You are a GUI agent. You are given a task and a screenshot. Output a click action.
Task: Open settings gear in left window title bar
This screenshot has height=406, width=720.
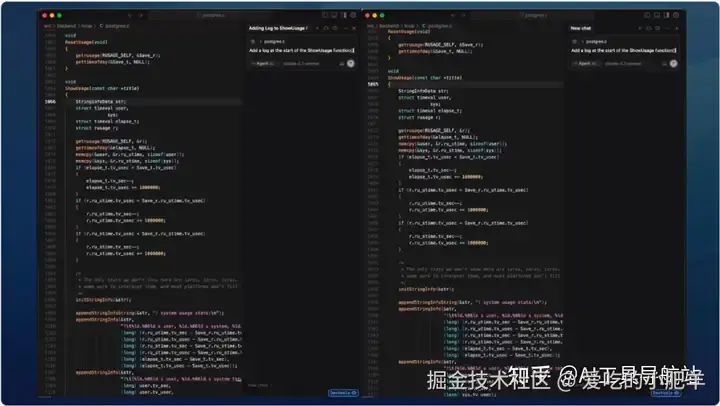pyautogui.click(x=353, y=15)
